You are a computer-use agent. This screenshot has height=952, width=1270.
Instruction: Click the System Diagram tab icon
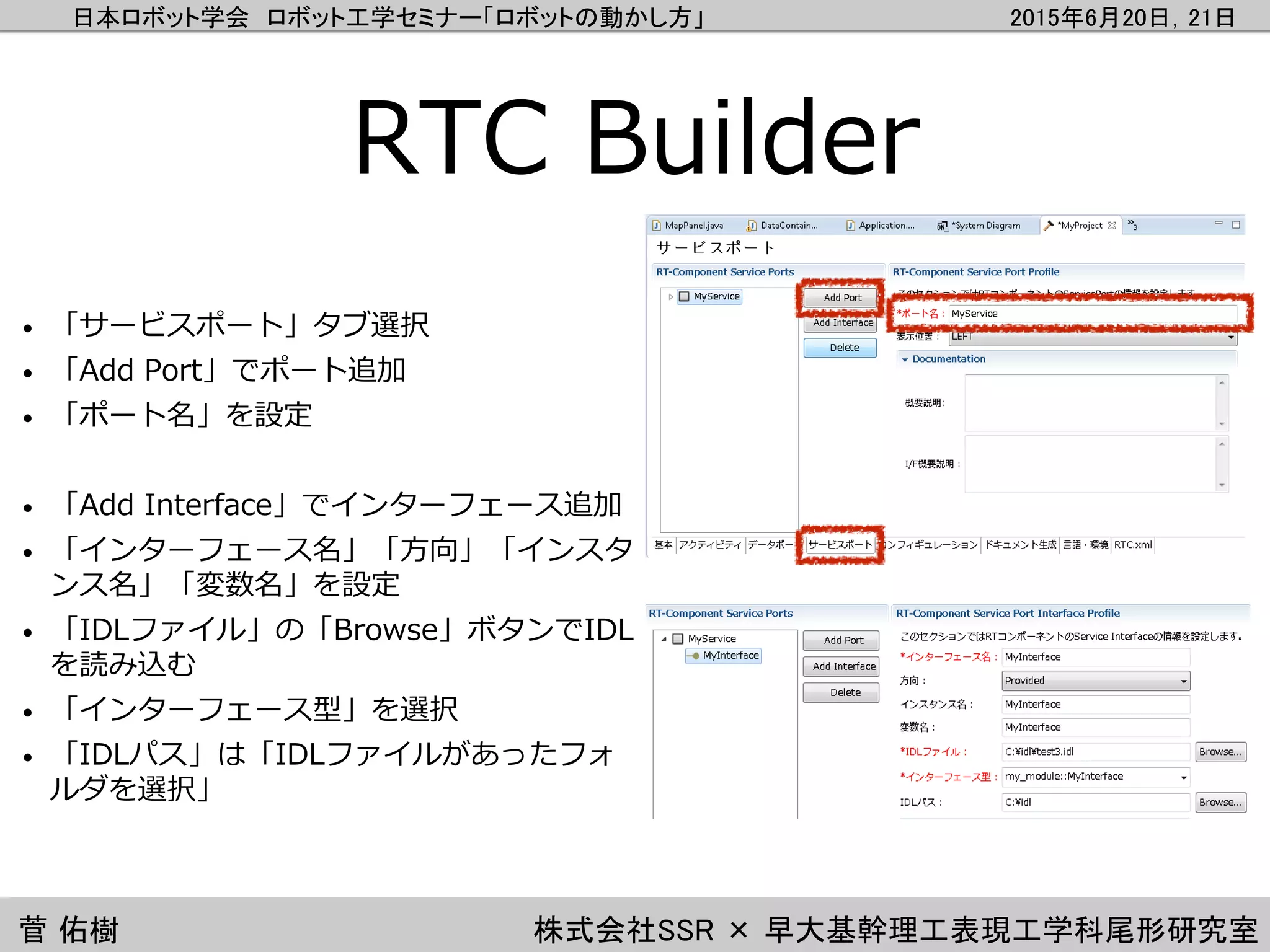click(x=942, y=226)
